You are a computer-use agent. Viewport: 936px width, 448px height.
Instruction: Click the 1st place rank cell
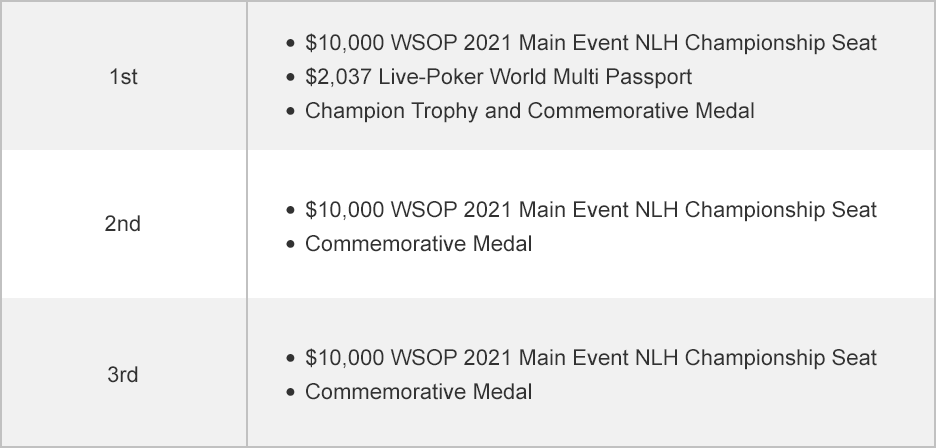click(x=122, y=77)
